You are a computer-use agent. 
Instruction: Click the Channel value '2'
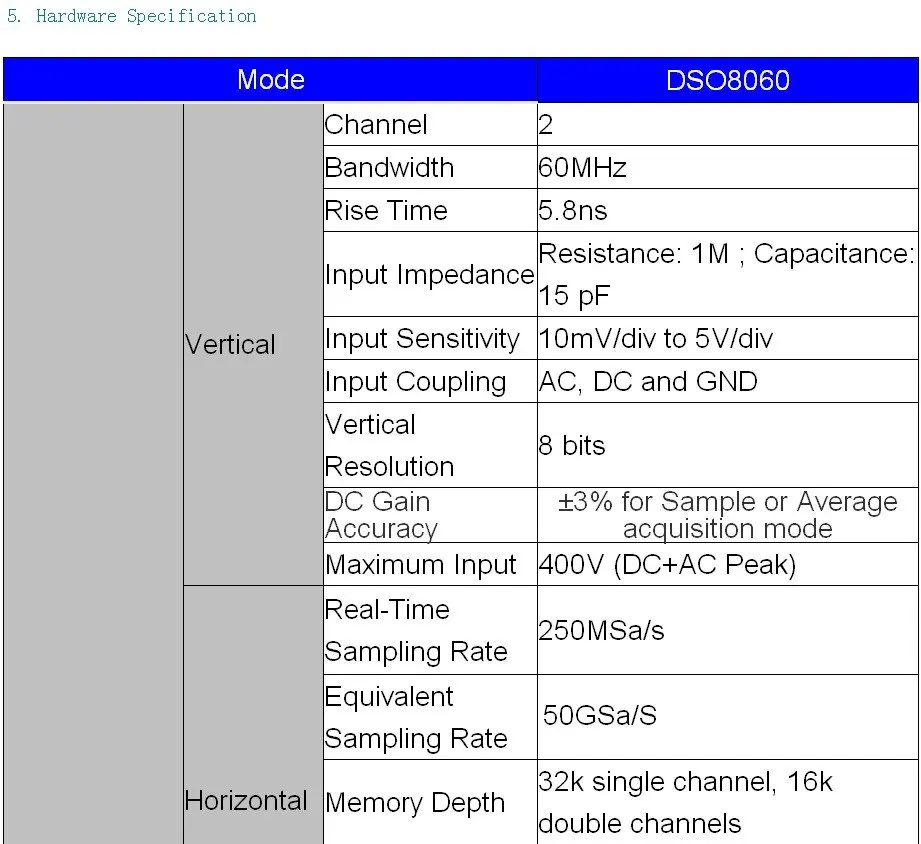546,125
